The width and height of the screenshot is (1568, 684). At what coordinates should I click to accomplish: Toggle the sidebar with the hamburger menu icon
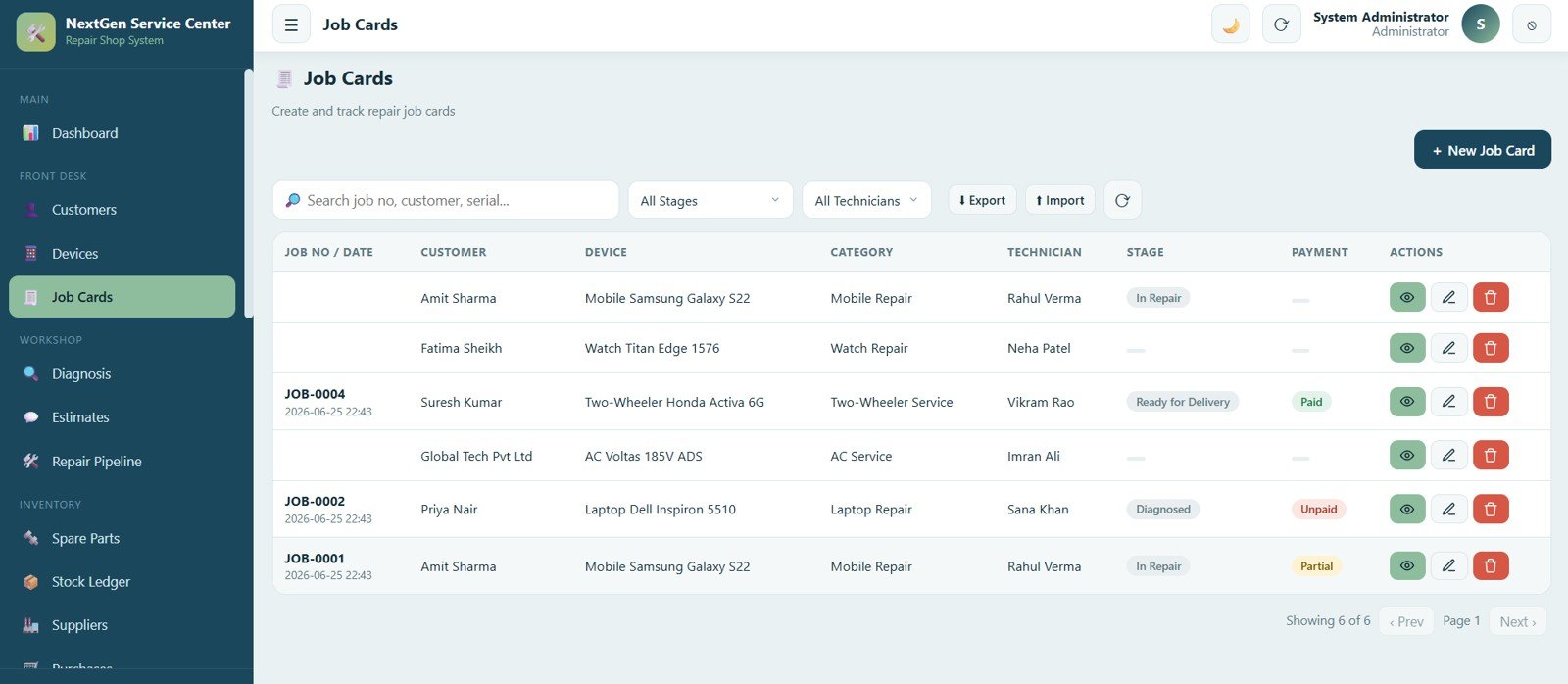291,24
